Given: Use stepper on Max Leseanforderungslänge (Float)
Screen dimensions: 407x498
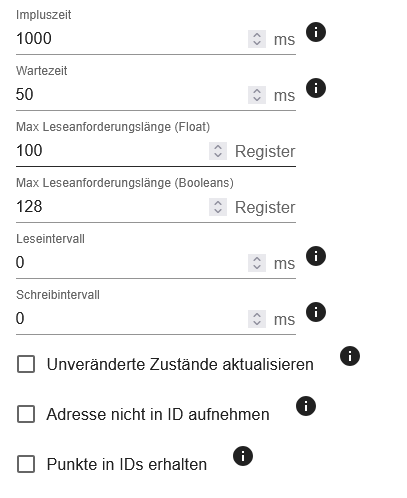Looking at the screenshot, I should pyautogui.click(x=218, y=151).
